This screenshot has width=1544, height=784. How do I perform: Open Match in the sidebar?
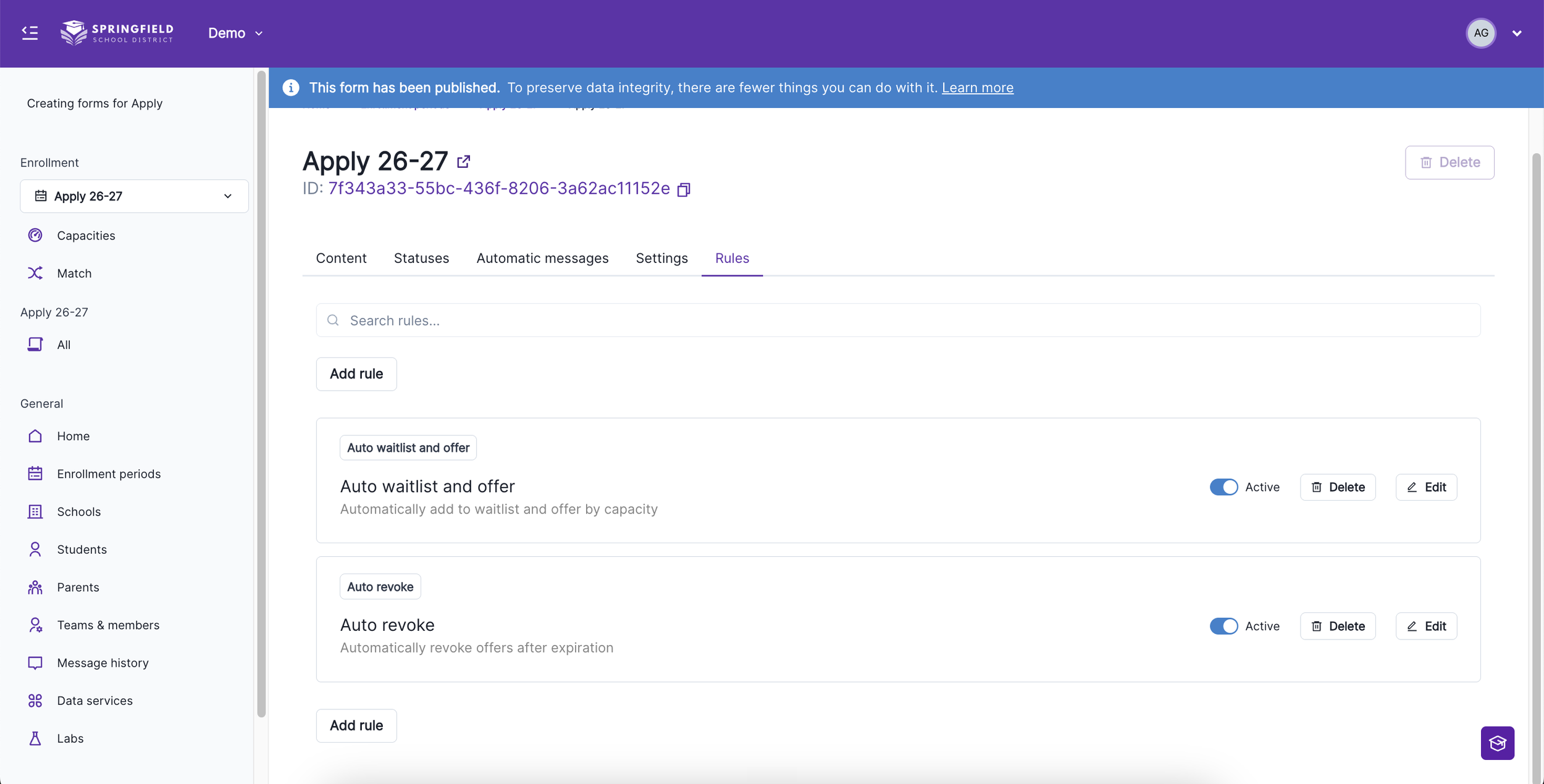point(74,273)
